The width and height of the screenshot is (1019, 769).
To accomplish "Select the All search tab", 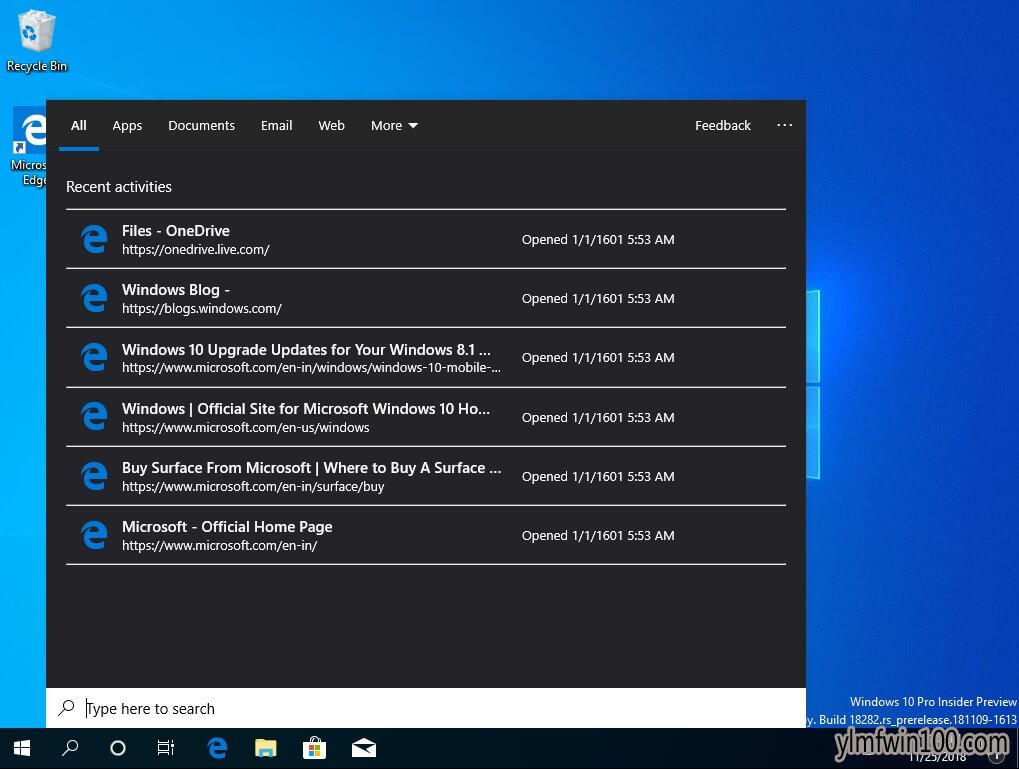I will click(79, 125).
